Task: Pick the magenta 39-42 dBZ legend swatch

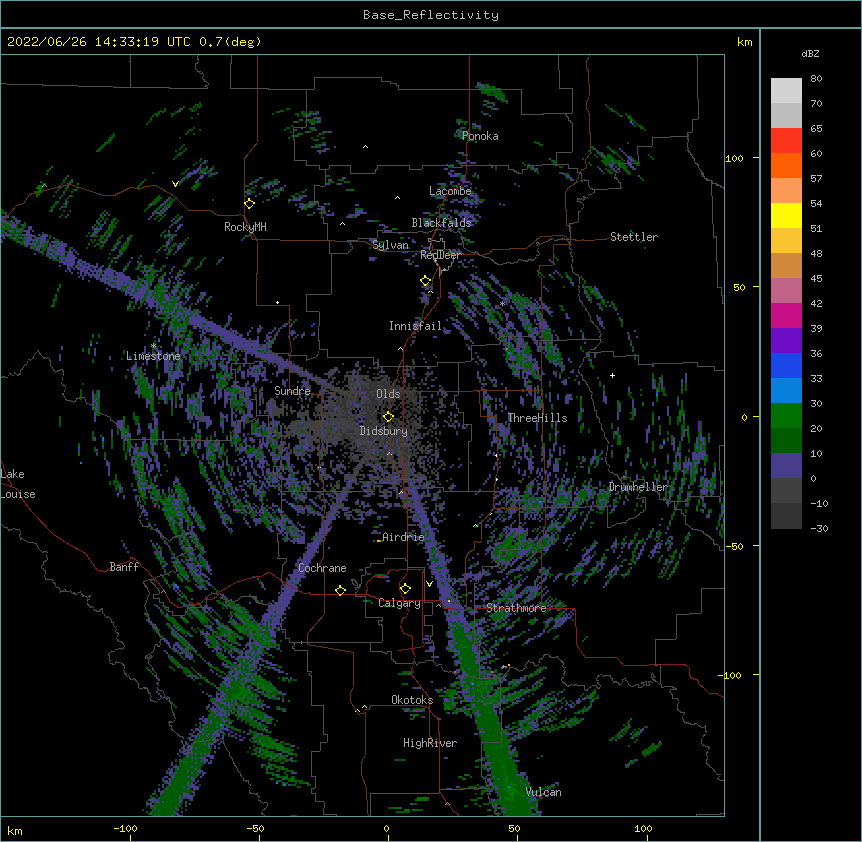Action: pyautogui.click(x=786, y=315)
